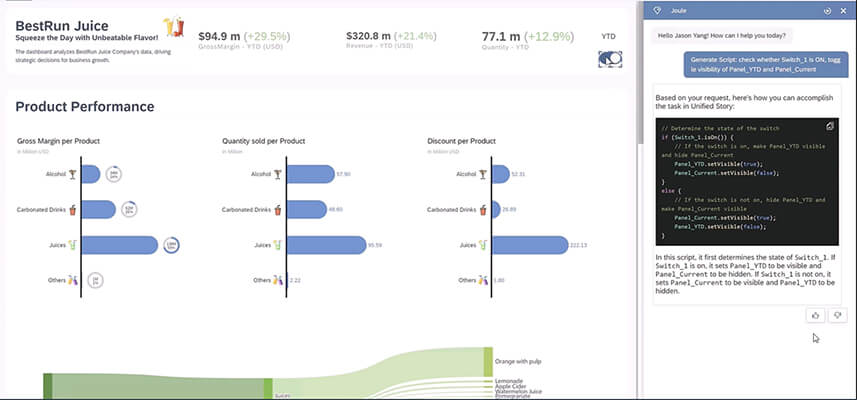Viewport: 857px width, 400px height.
Task: Click the $94.9 m Gross Margin KPI value
Action: 219,37
